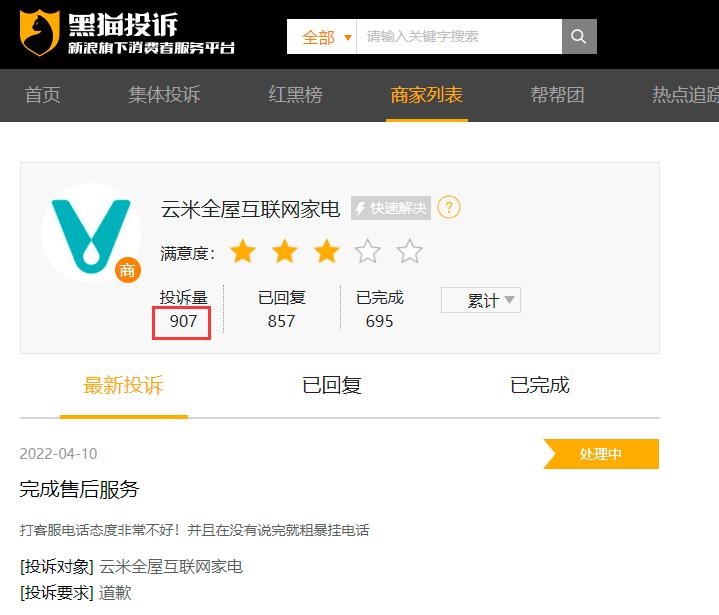The image size is (719, 615).
Task: Switch to 最新投诉 tab
Action: [123, 385]
